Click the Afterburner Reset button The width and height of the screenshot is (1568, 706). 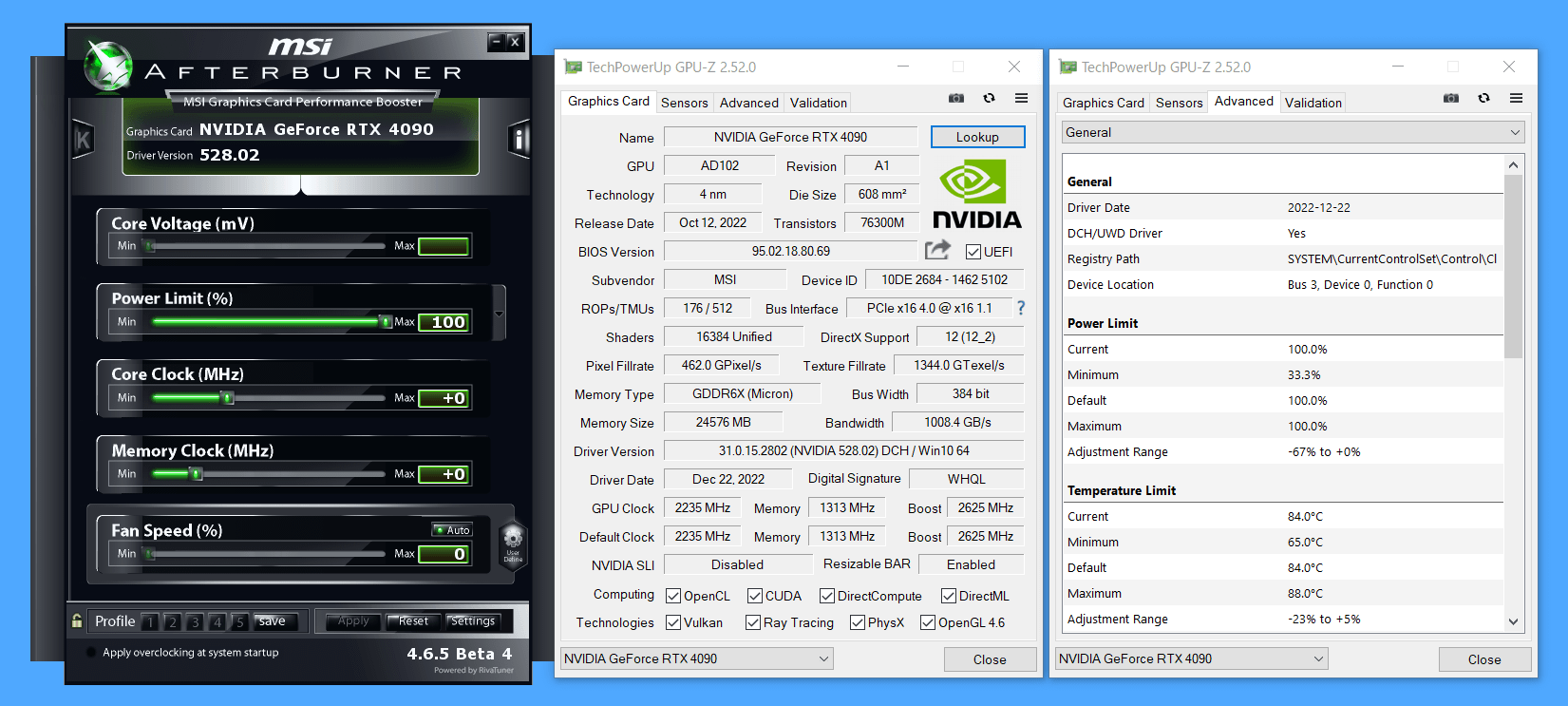click(x=413, y=621)
